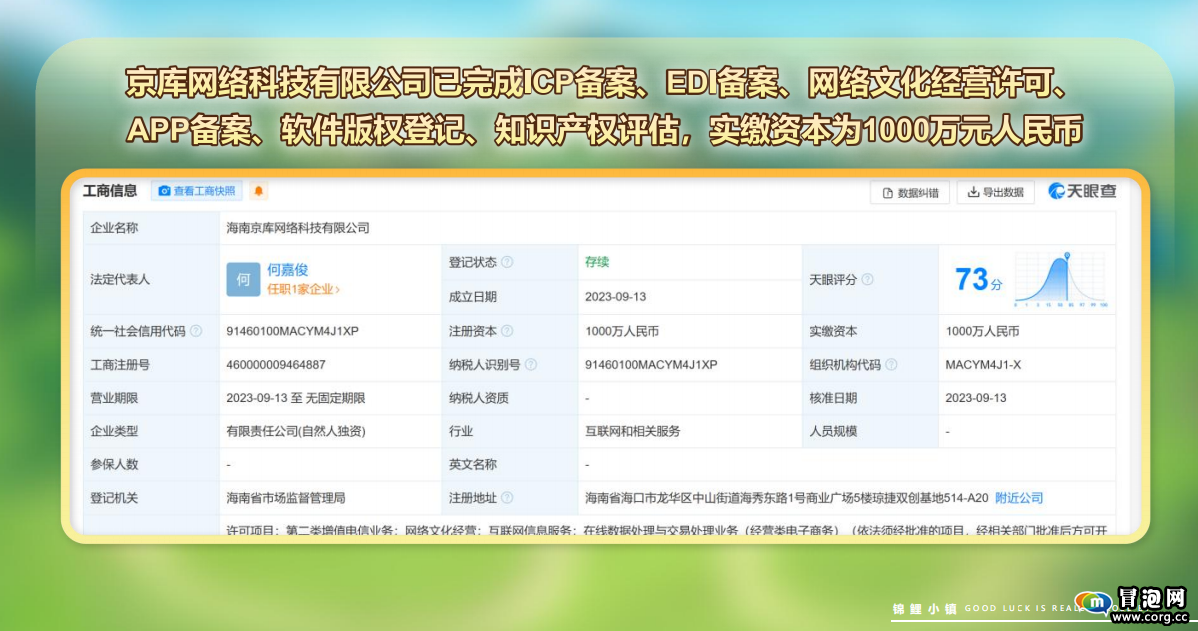Click the 工商信息 section heading

click(x=110, y=191)
